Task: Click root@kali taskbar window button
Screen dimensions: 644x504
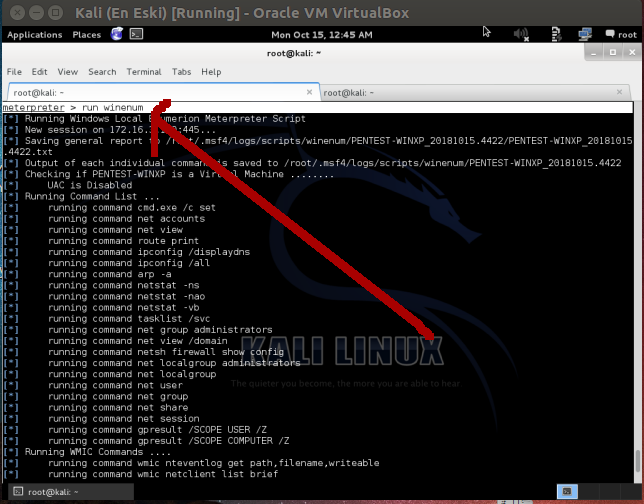Action: click(71, 492)
